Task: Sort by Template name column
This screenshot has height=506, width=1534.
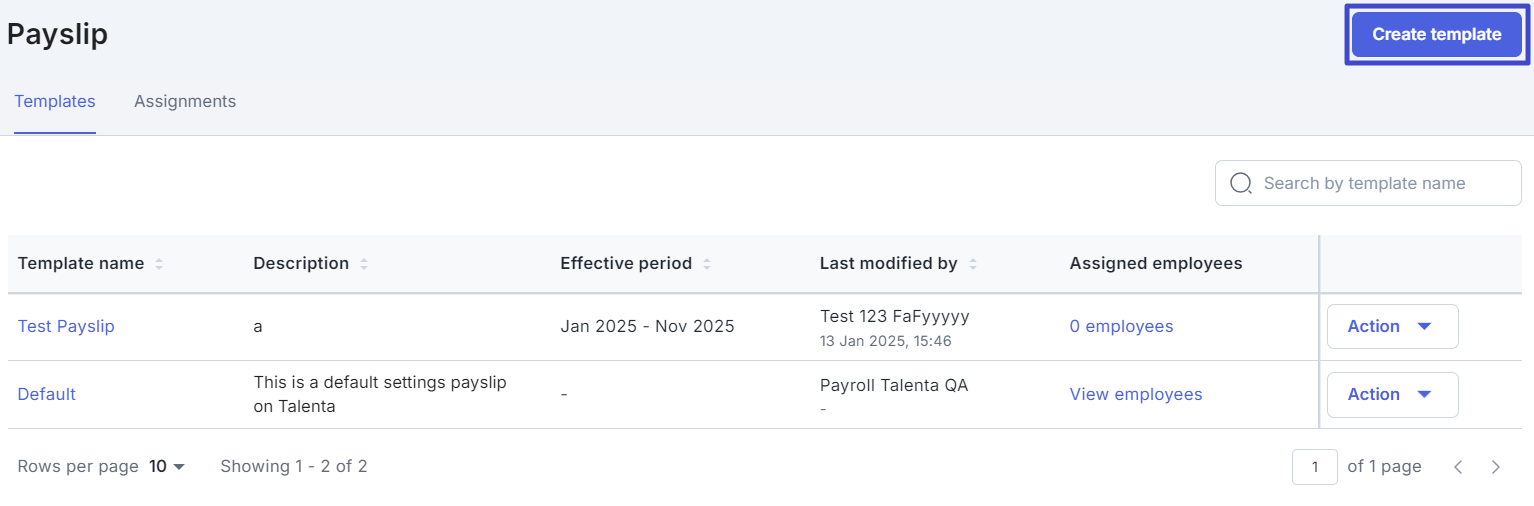Action: click(159, 264)
